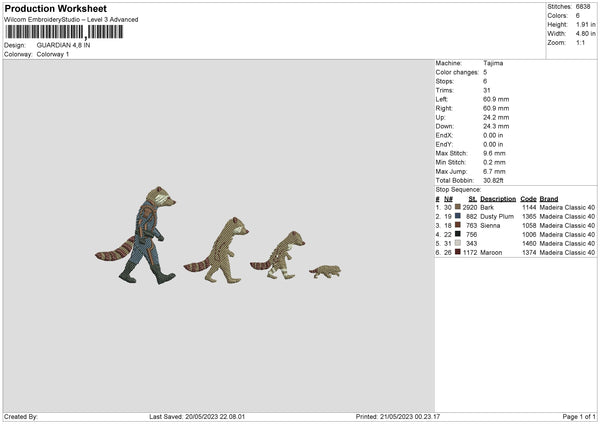600x424 pixels.
Task: Click the GUARDIAN 4,8 IN design name
Action: (64, 45)
